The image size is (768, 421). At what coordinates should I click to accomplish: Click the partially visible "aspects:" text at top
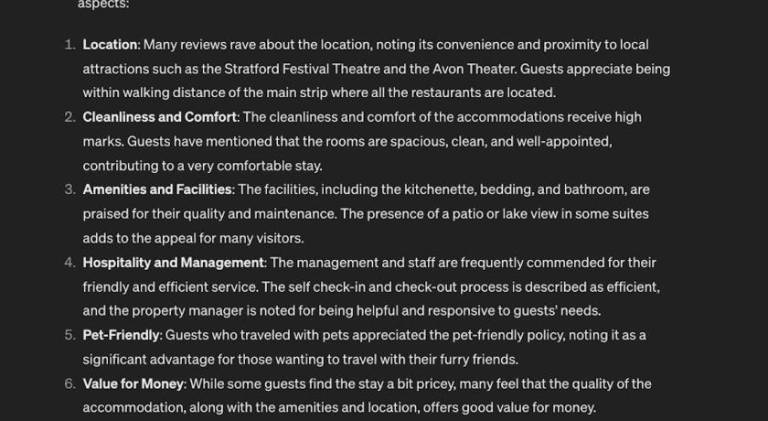point(104,4)
